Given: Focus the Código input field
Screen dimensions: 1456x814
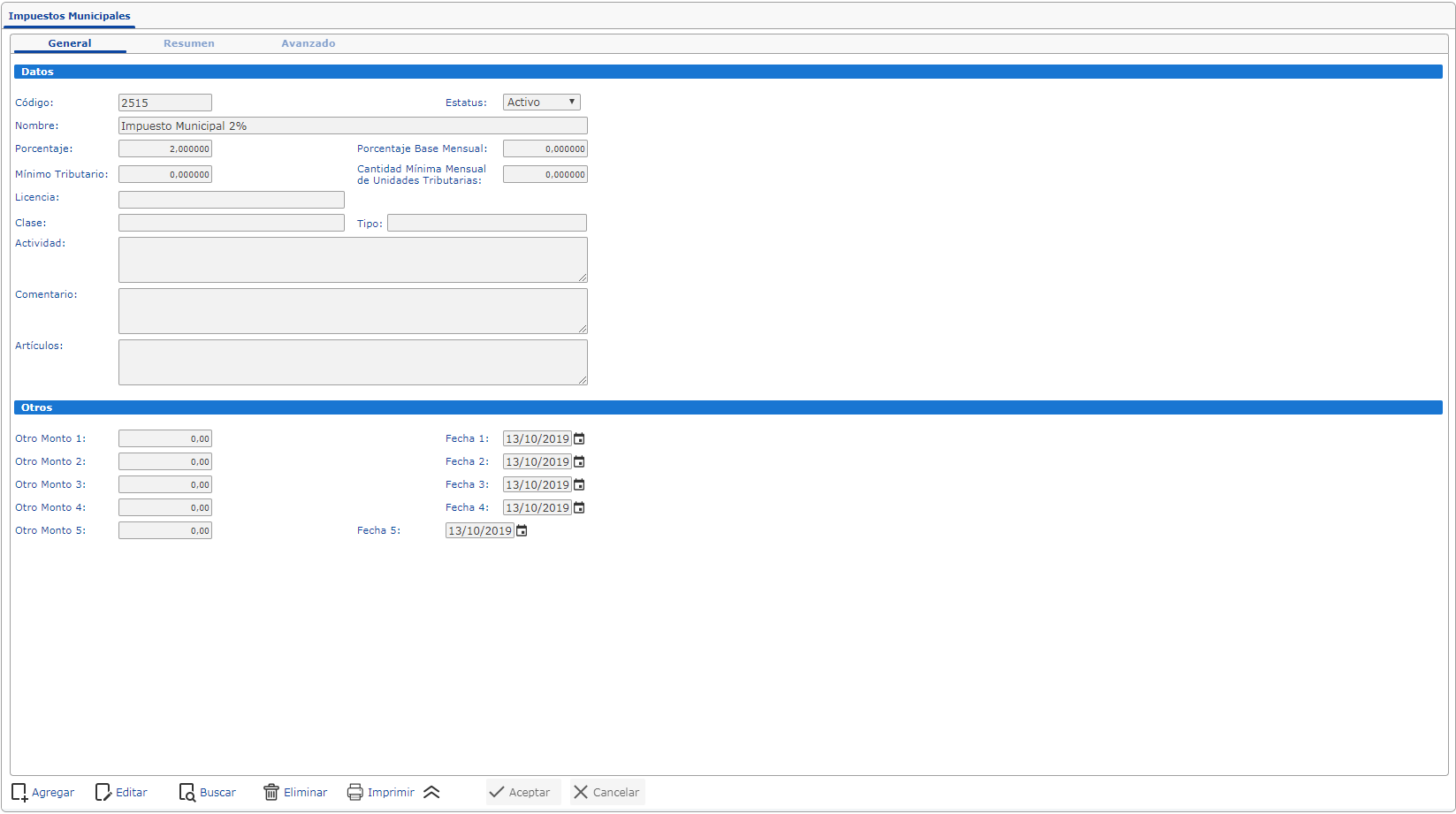Looking at the screenshot, I should point(165,103).
